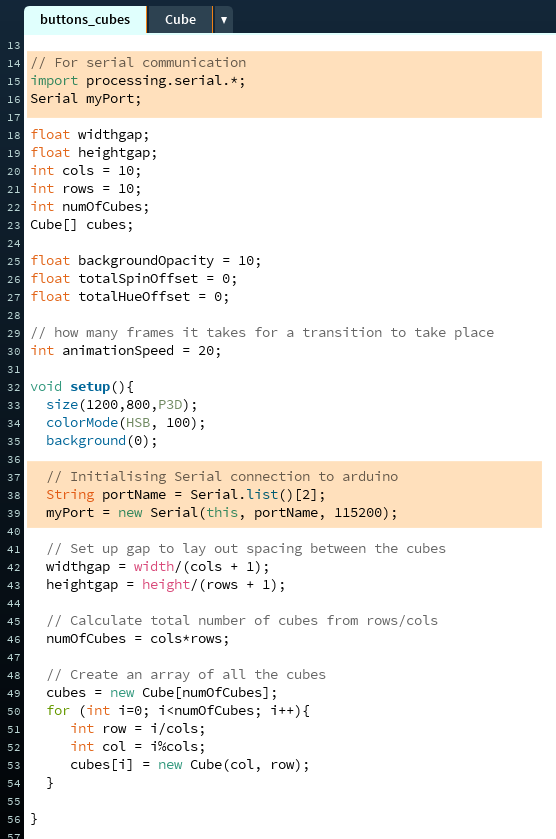This screenshot has width=556, height=839.
Task: Click the 'int animationSpeed = 20;' line
Action: pos(125,351)
